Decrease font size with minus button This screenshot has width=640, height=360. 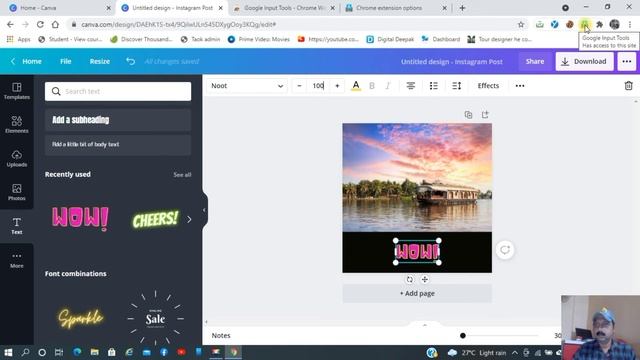tap(299, 86)
